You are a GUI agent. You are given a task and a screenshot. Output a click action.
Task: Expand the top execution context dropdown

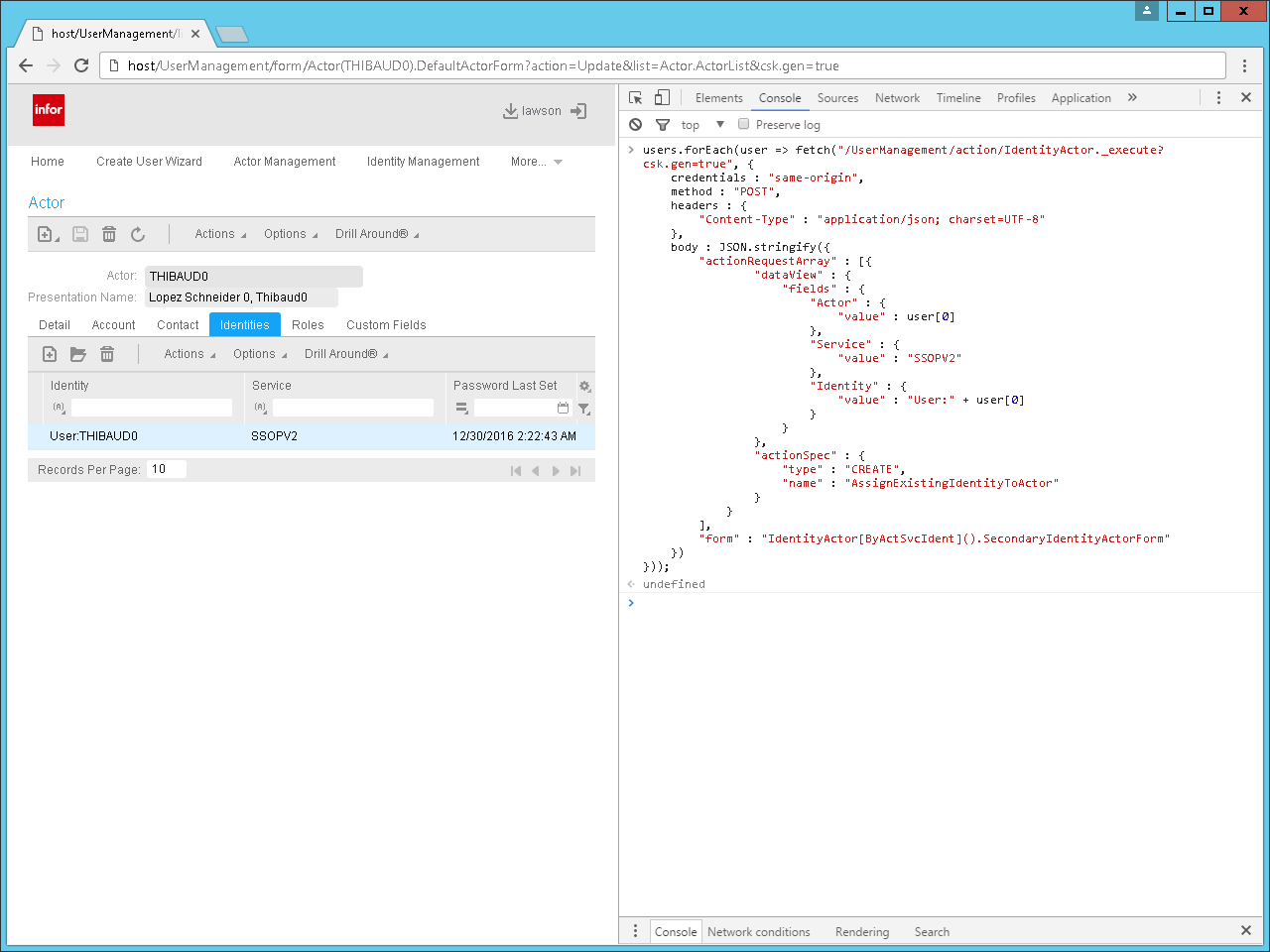point(719,125)
